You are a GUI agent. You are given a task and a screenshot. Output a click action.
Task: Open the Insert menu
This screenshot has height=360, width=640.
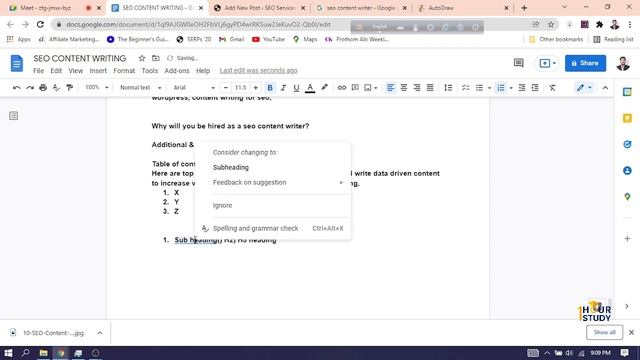(x=98, y=71)
